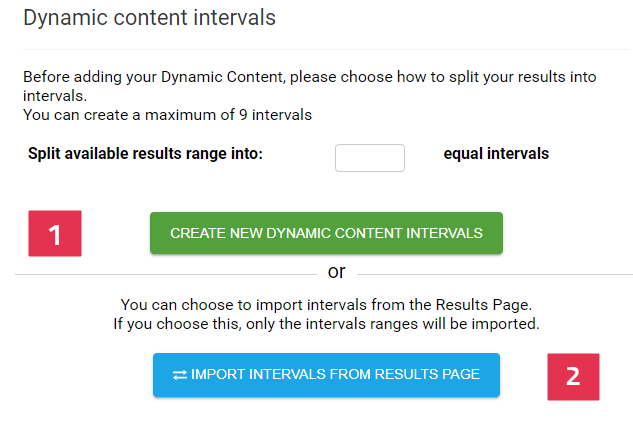Click Import Intervals From Results Page button
Viewport: 633px width, 430px height.
pos(326,375)
